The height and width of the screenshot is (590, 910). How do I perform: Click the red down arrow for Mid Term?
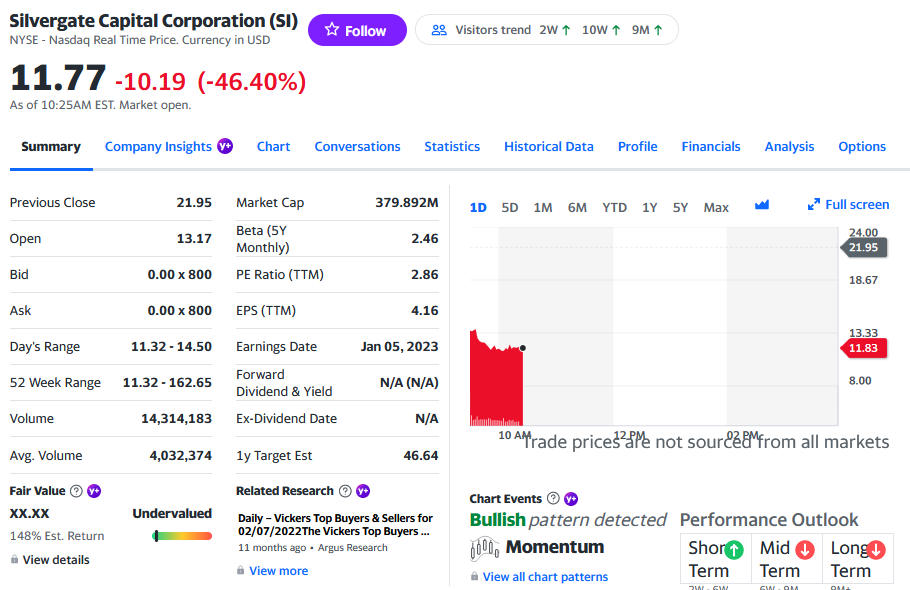point(805,549)
